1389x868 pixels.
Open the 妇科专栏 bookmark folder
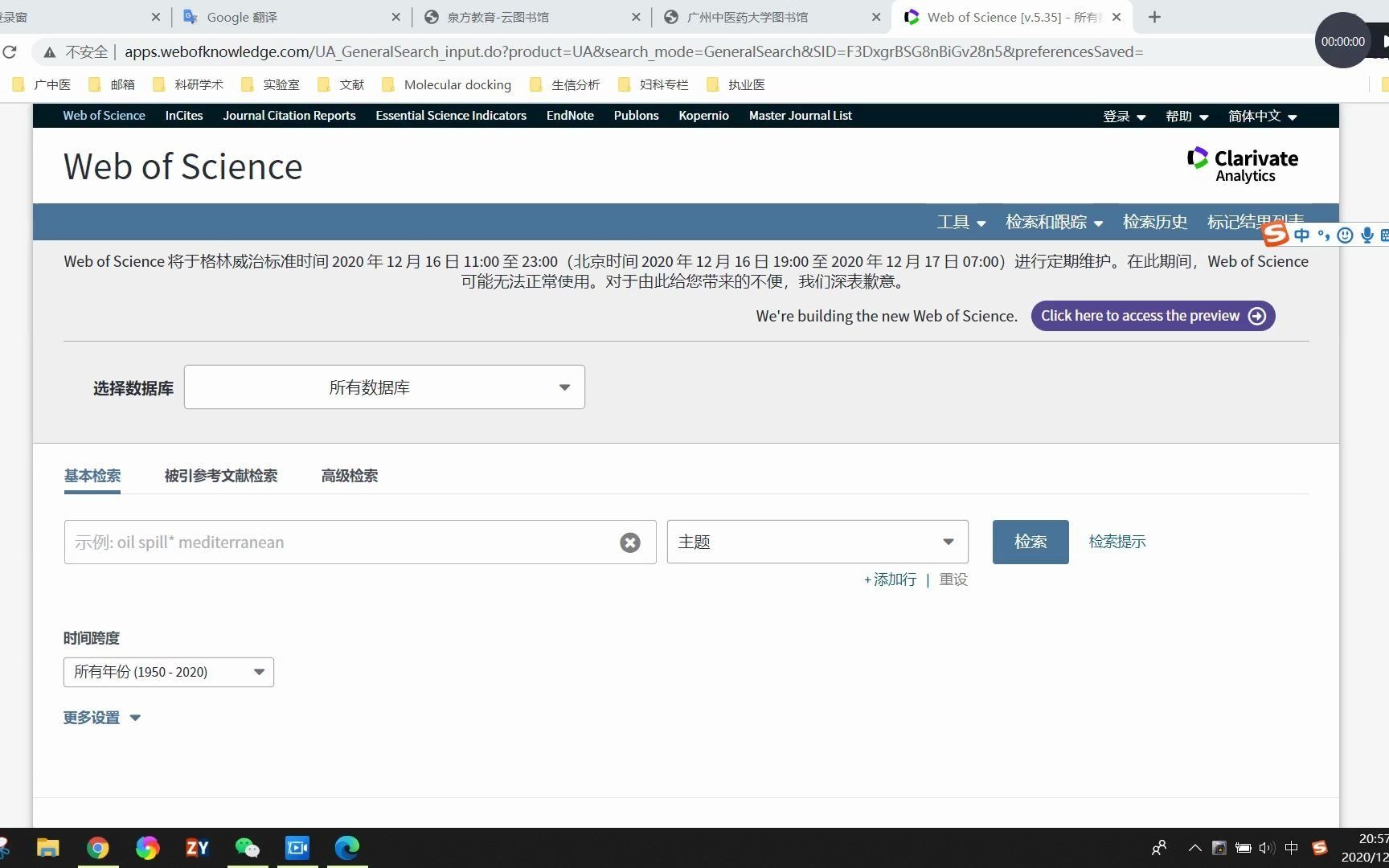click(x=654, y=84)
